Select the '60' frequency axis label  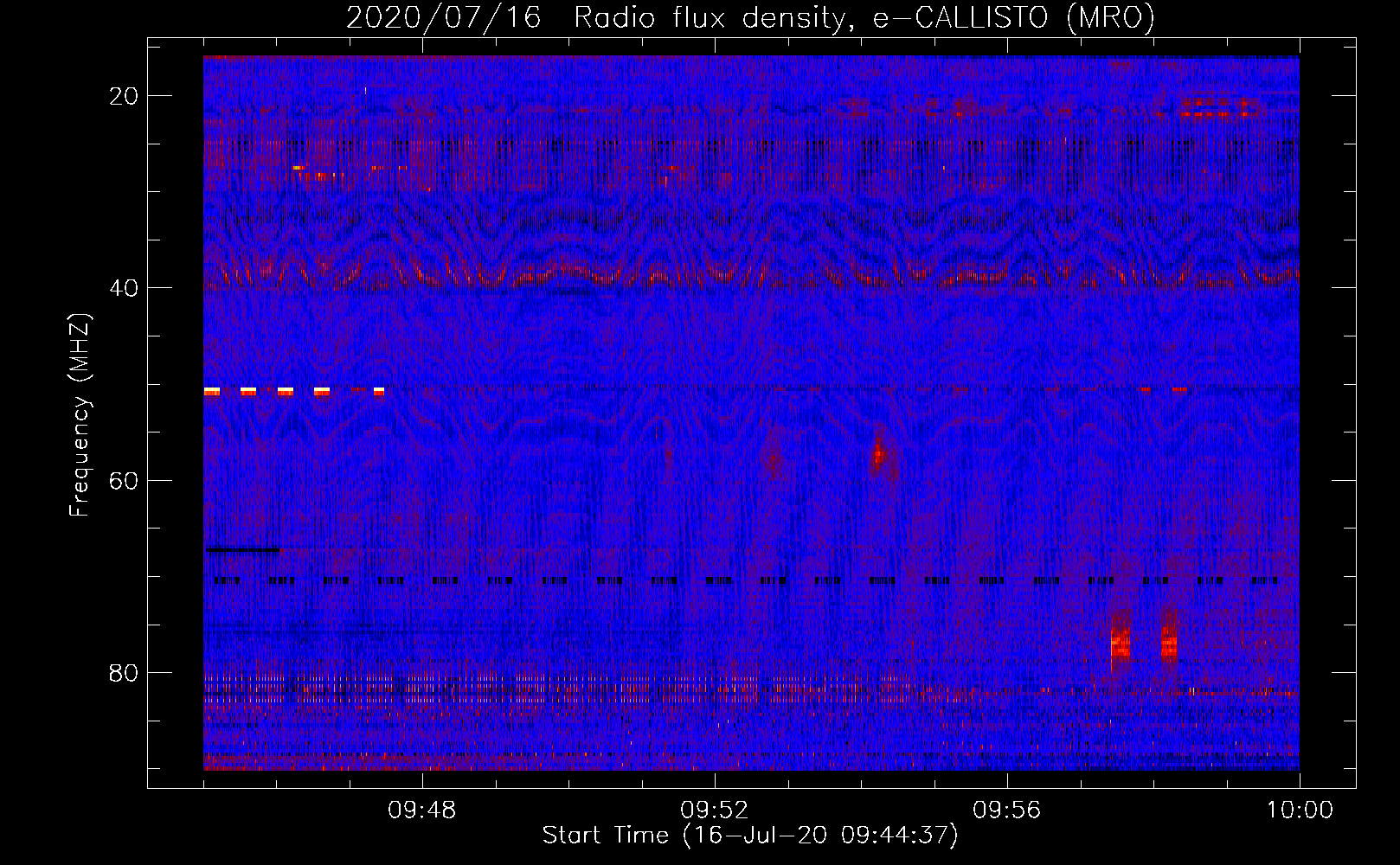(x=125, y=480)
